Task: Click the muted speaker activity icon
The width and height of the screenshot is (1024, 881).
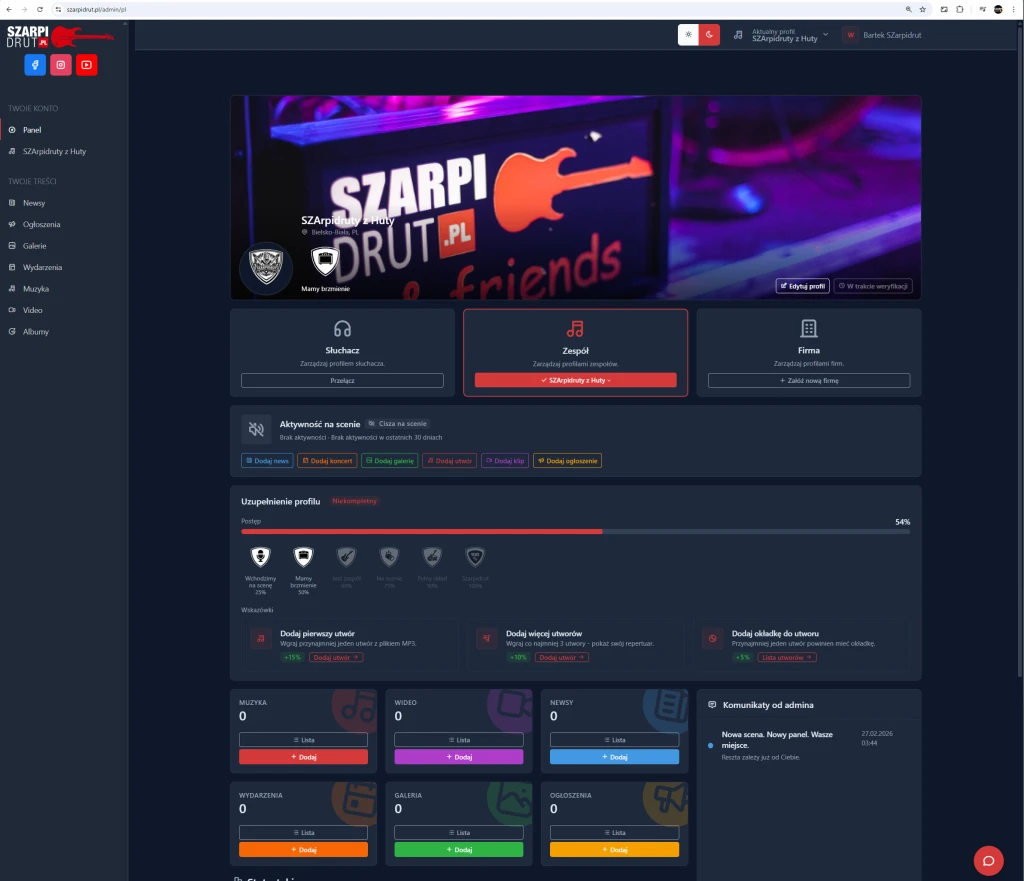Action: 256,429
